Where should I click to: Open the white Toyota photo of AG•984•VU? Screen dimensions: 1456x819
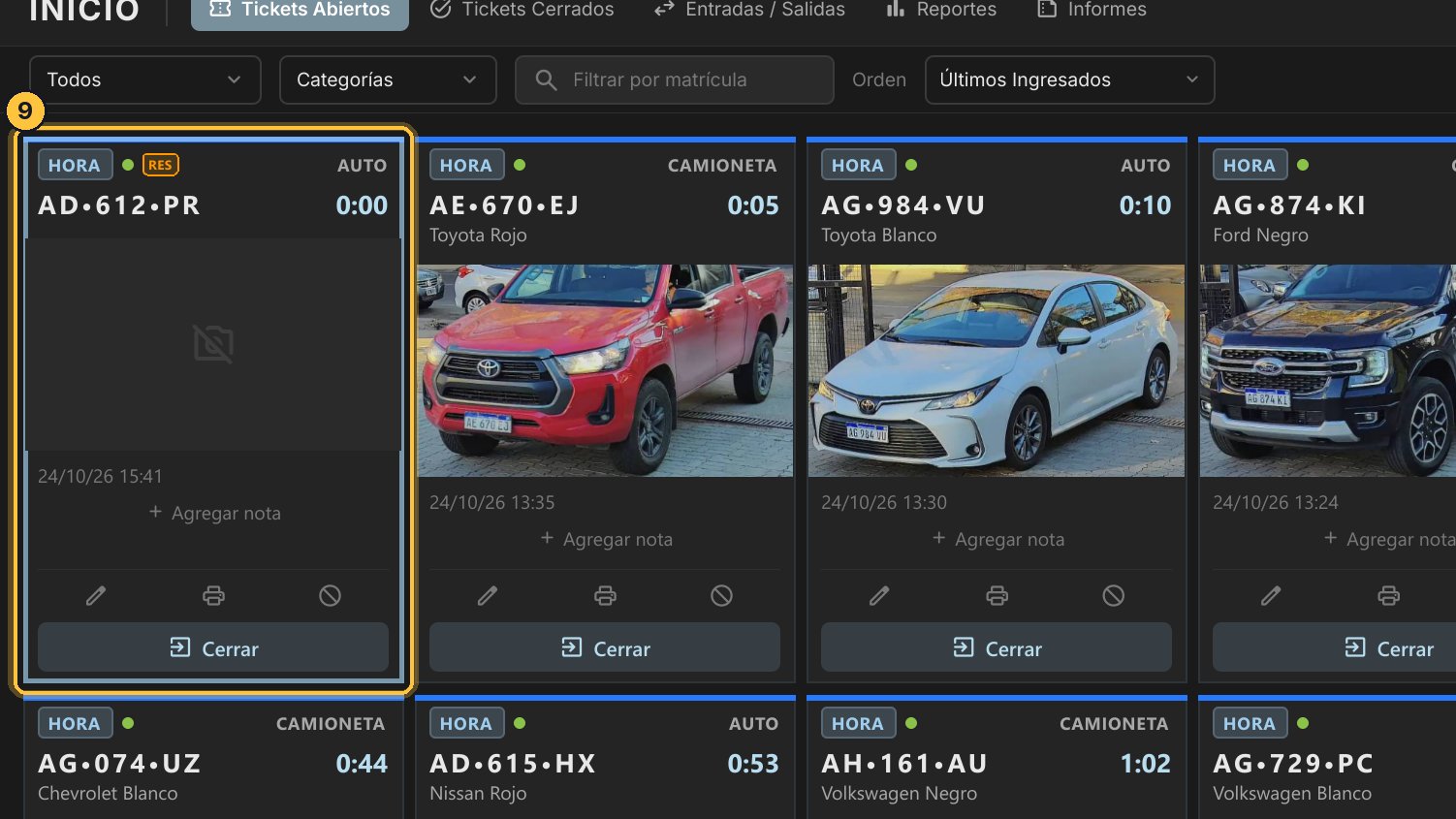point(997,370)
